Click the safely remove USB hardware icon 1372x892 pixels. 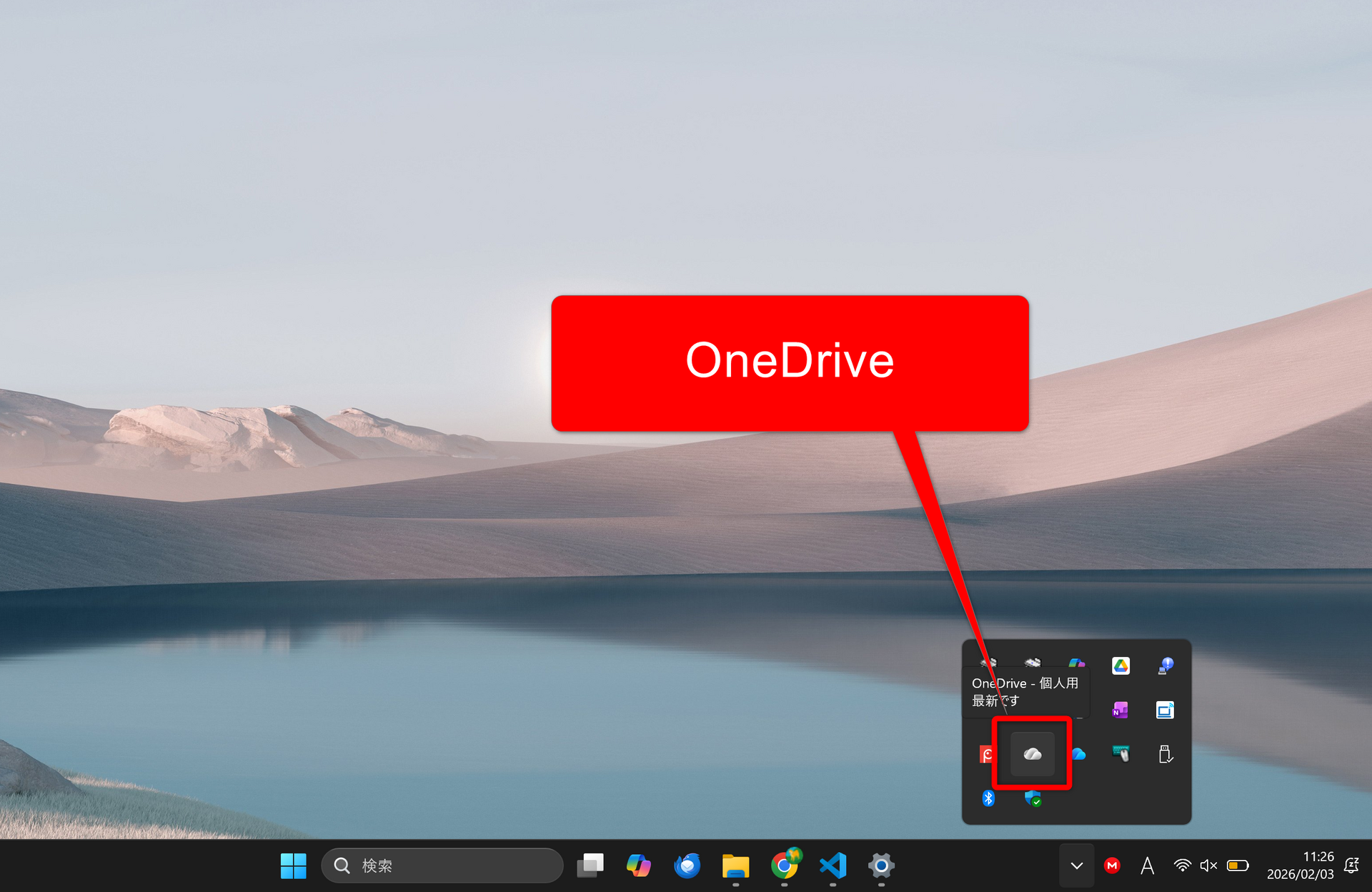coord(1165,754)
